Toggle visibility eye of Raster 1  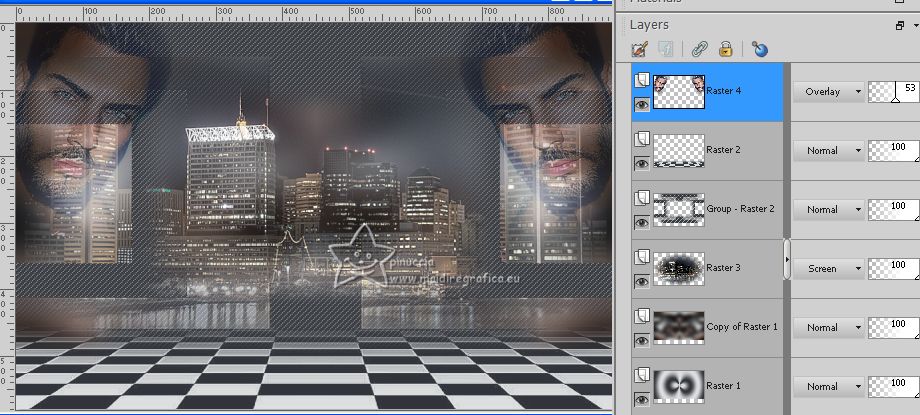[642, 400]
